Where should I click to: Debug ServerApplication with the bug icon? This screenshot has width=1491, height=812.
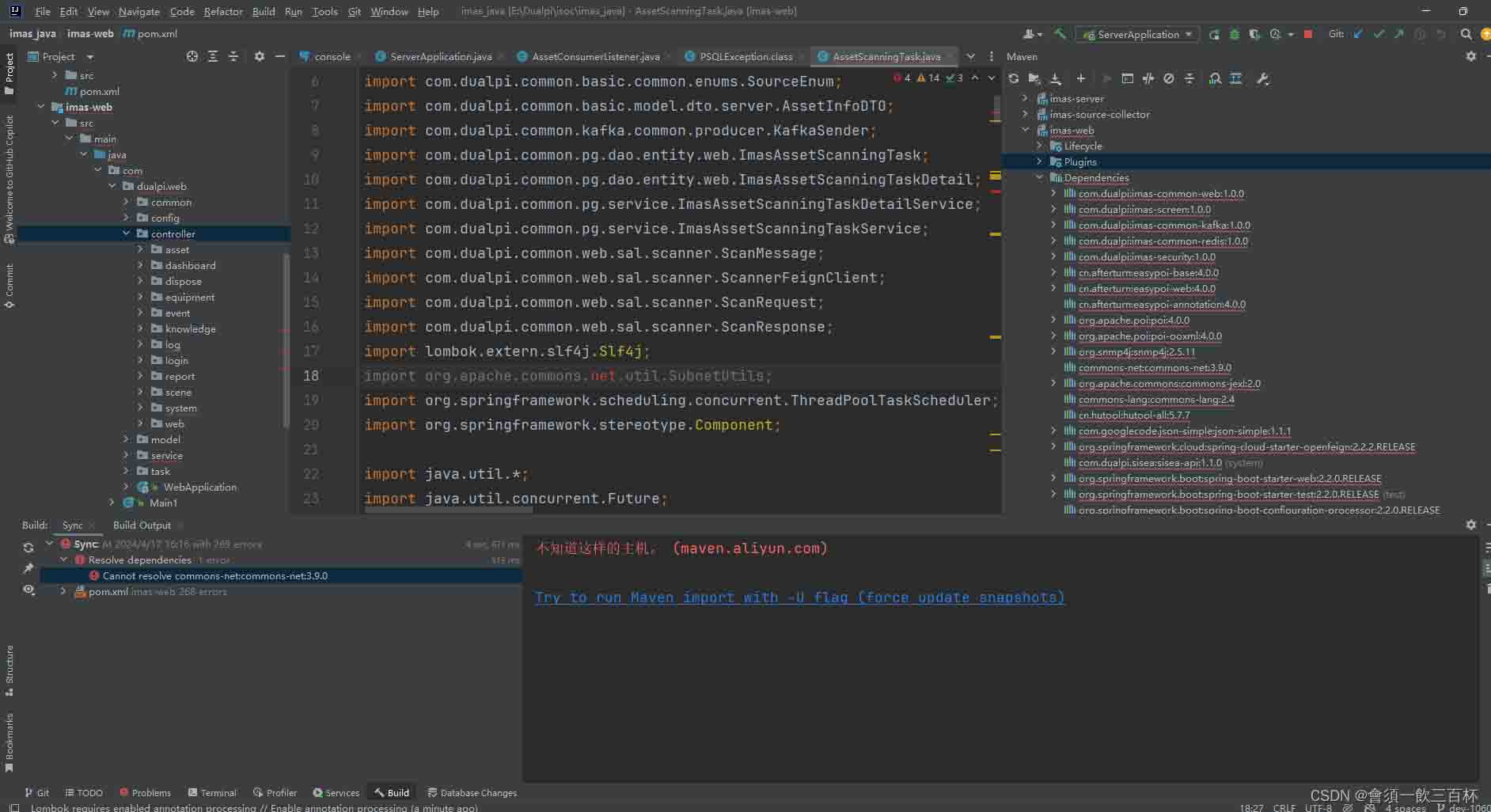pos(1234,34)
